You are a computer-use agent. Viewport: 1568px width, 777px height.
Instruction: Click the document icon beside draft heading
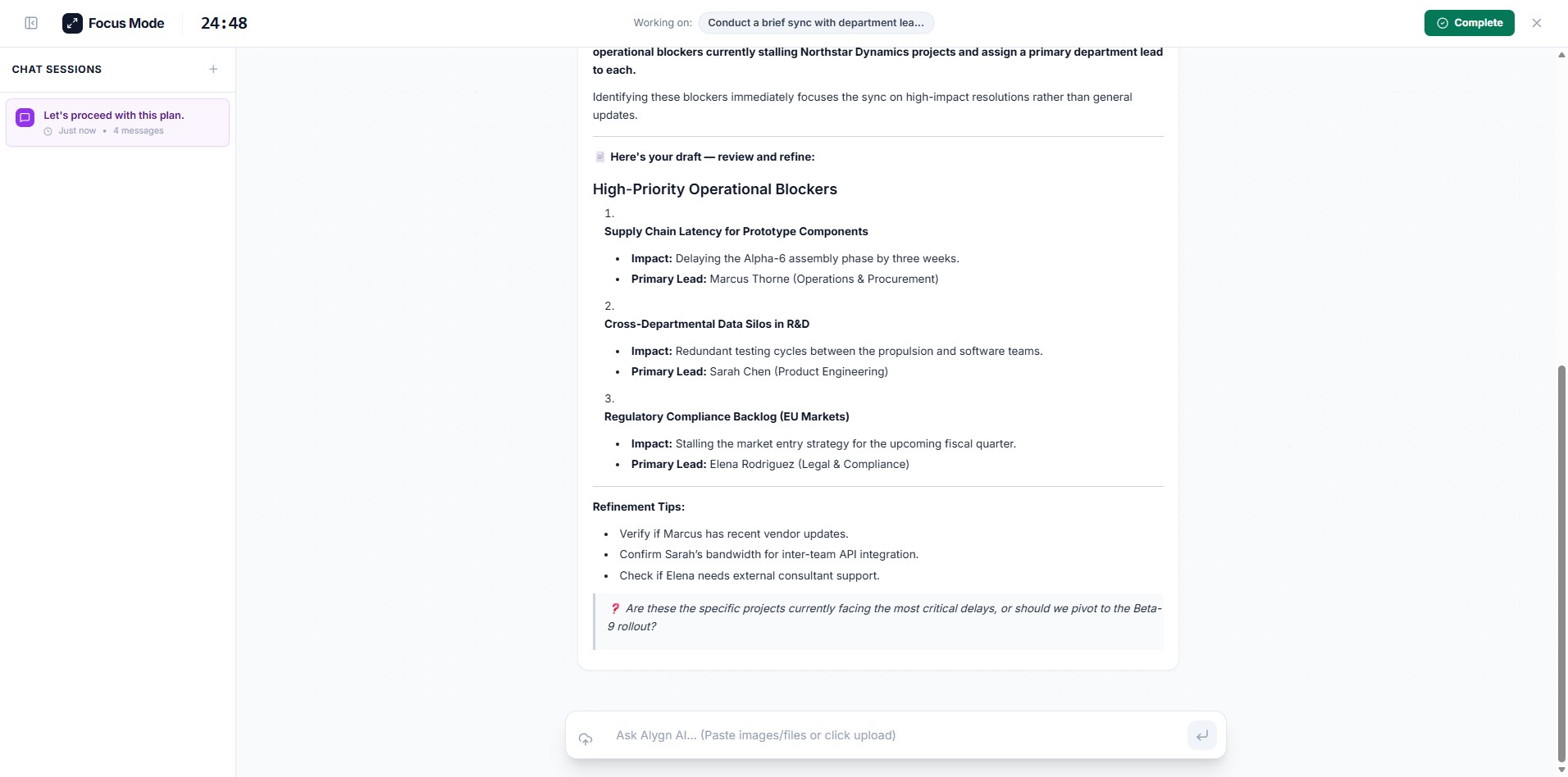(x=599, y=157)
